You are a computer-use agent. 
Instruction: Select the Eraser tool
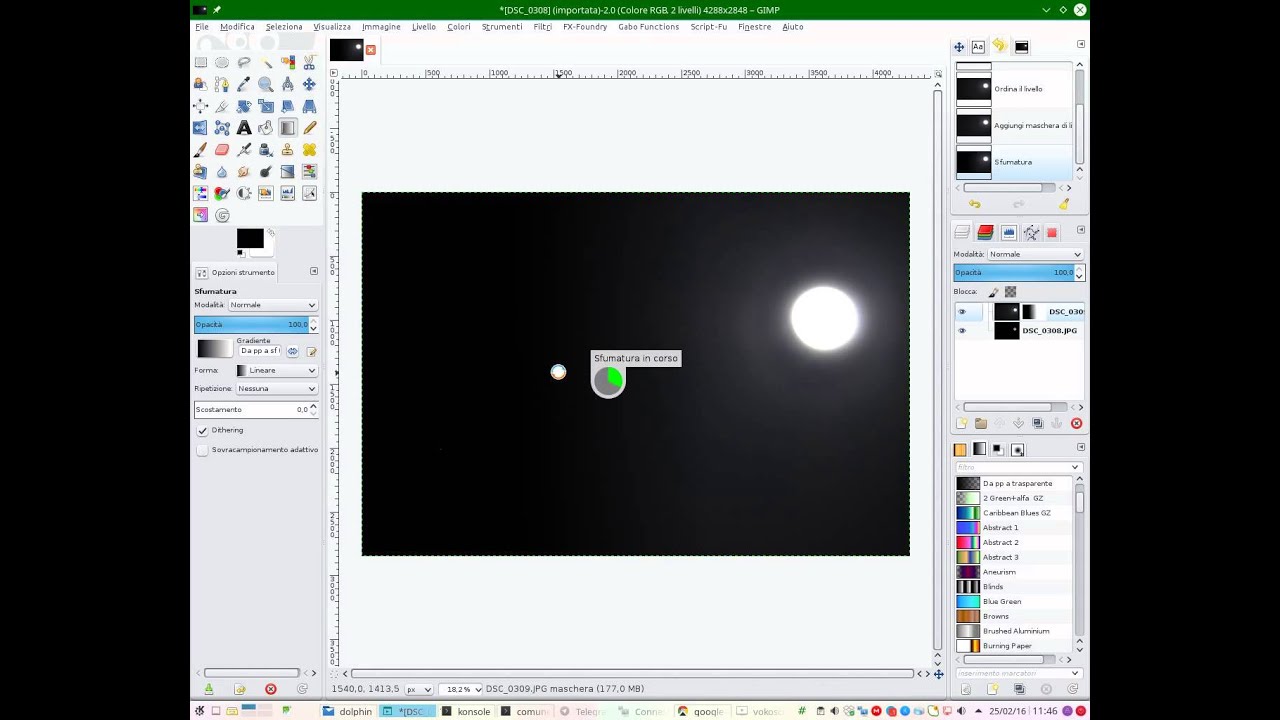222,150
